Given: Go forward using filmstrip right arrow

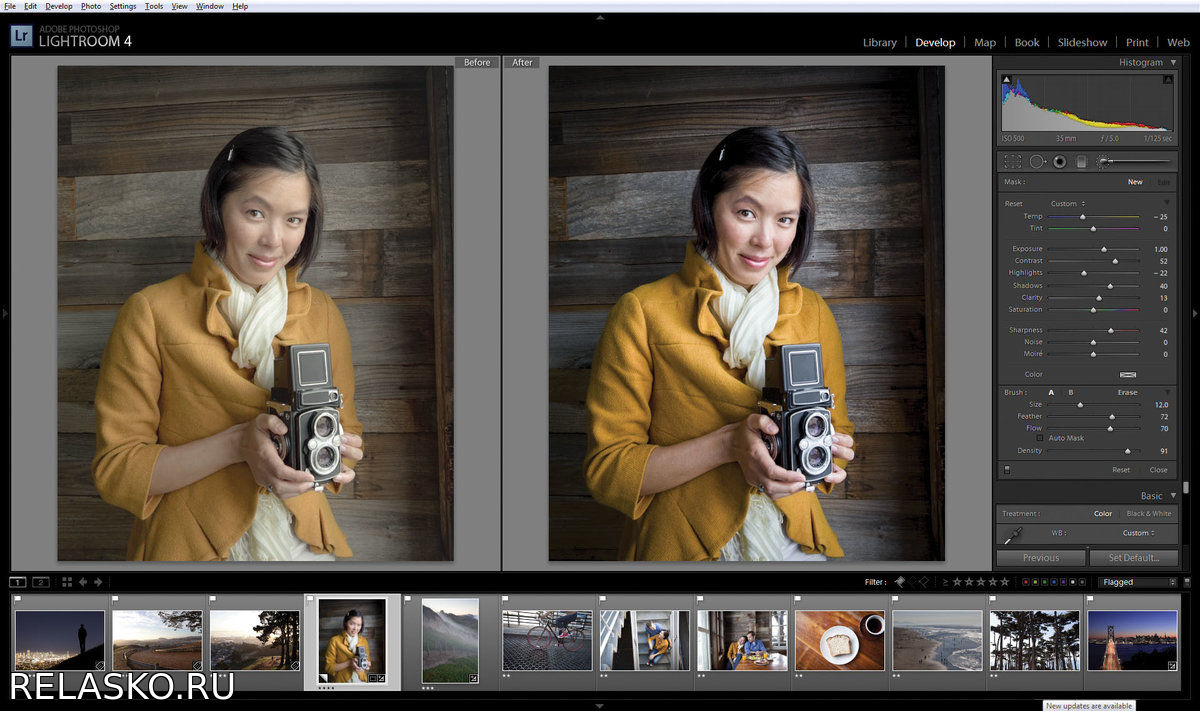Looking at the screenshot, I should tap(98, 582).
